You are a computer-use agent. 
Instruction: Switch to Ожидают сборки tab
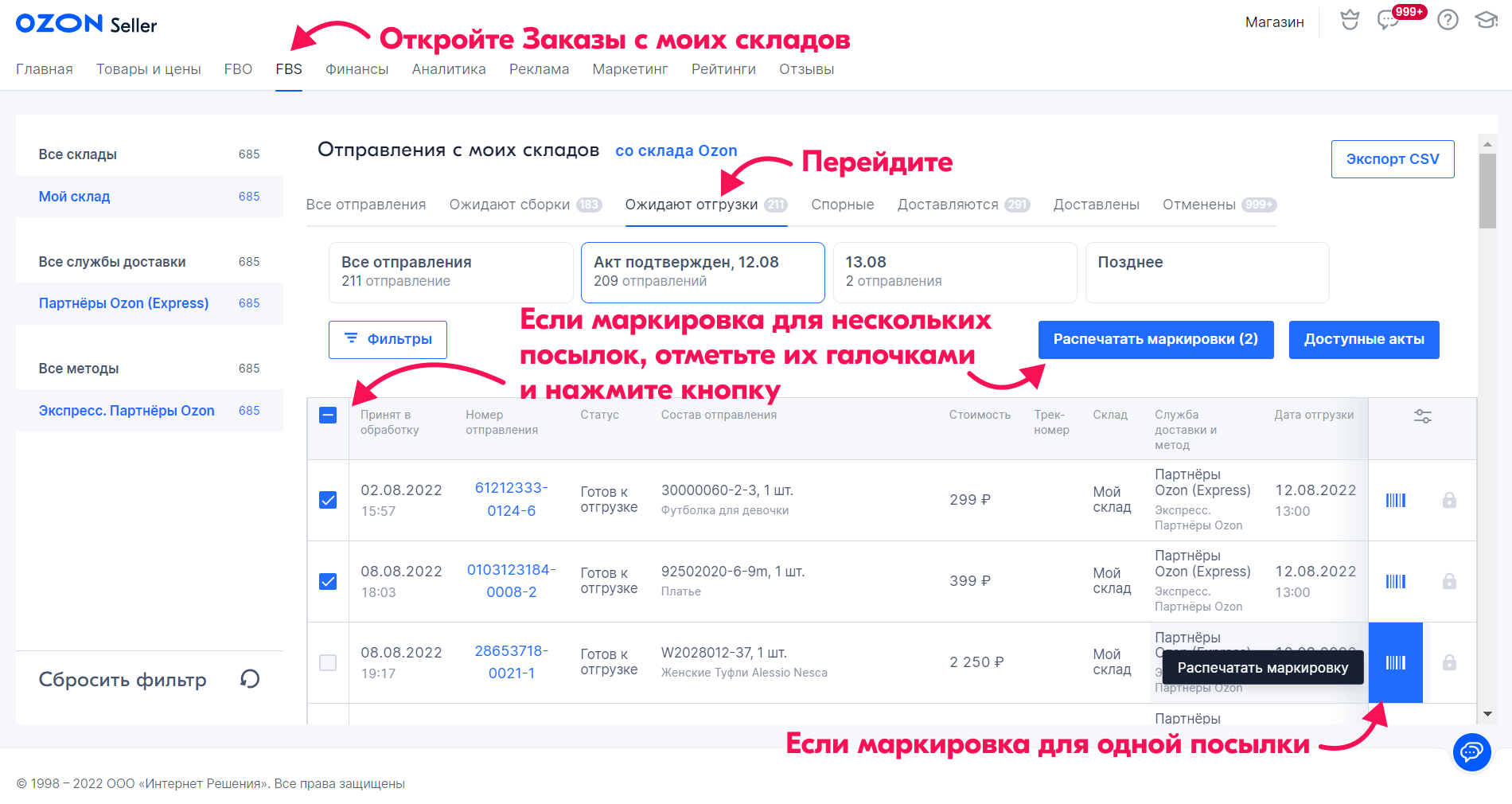pyautogui.click(x=525, y=205)
